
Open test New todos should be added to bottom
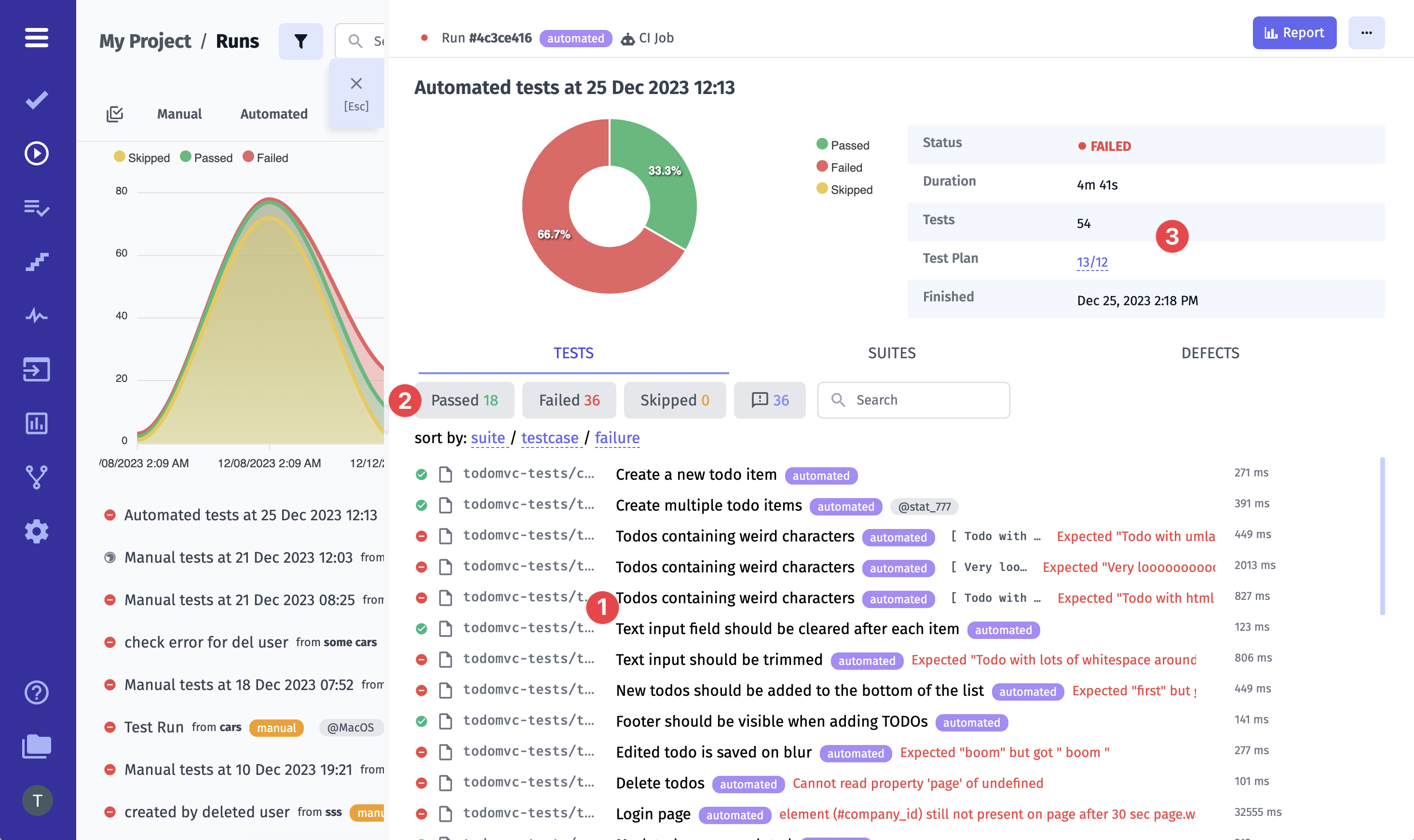point(799,691)
